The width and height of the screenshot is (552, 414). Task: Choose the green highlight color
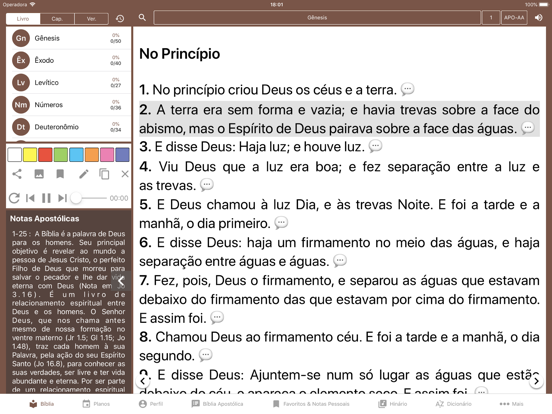click(61, 155)
